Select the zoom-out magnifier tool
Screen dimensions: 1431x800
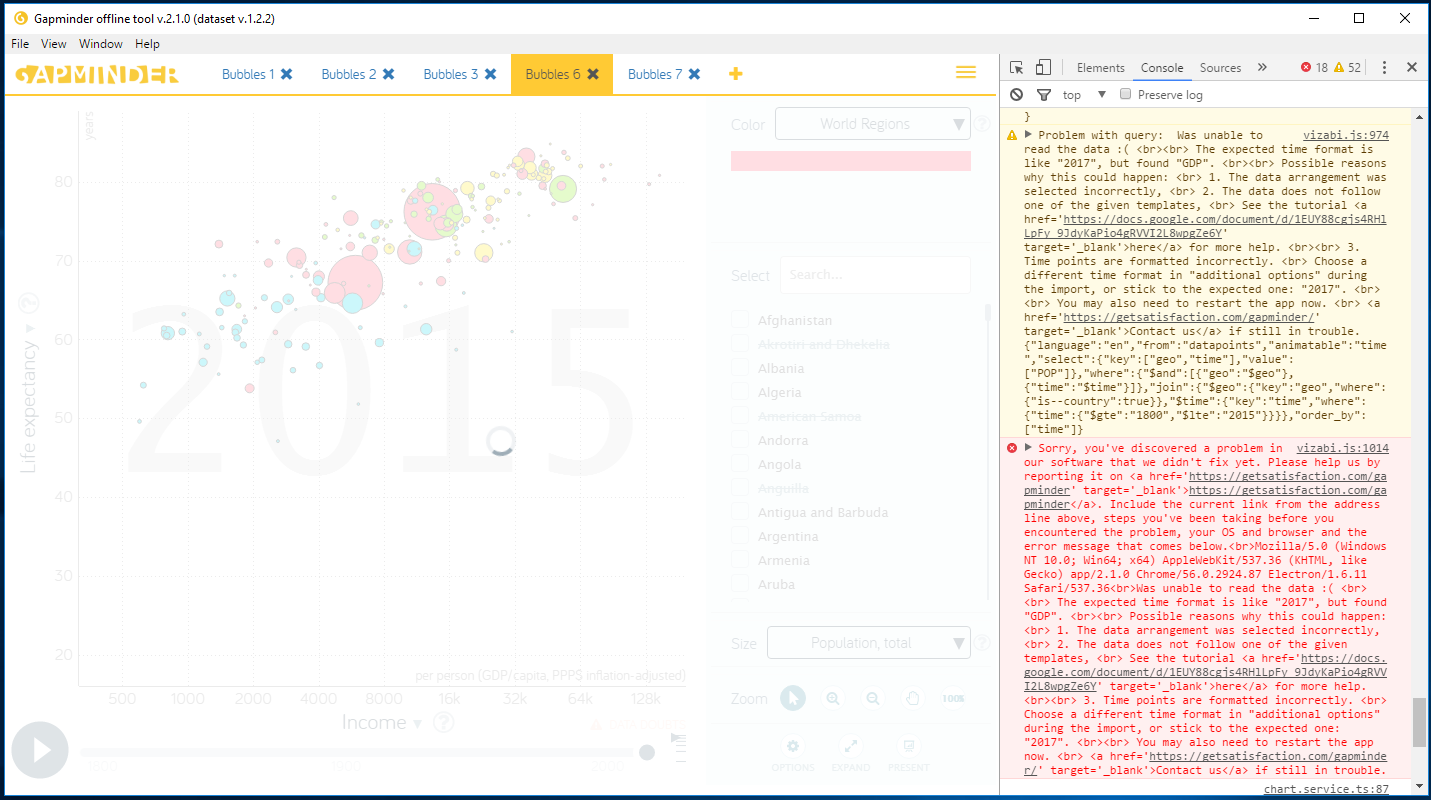(x=873, y=699)
